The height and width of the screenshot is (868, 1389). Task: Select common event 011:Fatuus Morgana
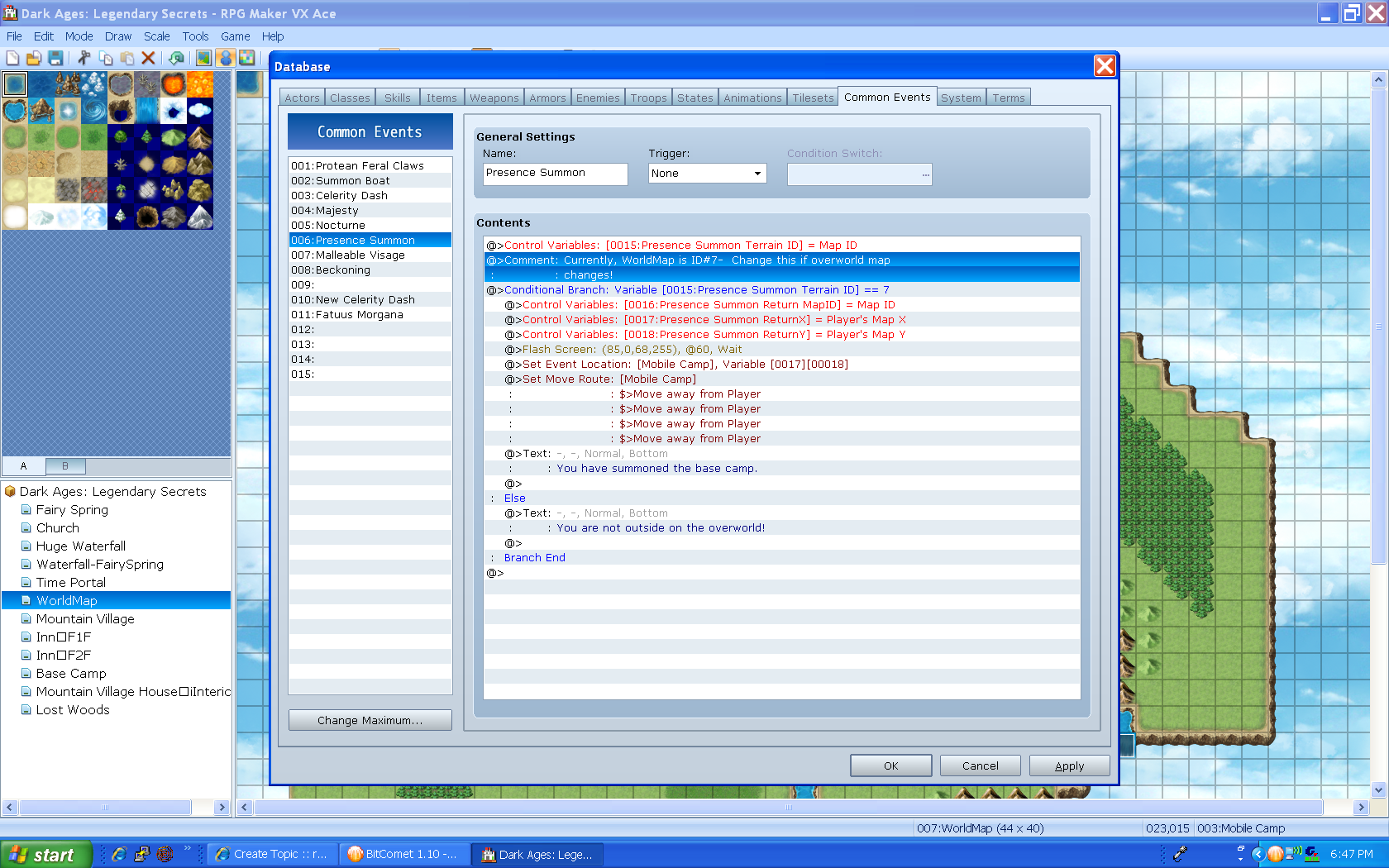click(370, 314)
